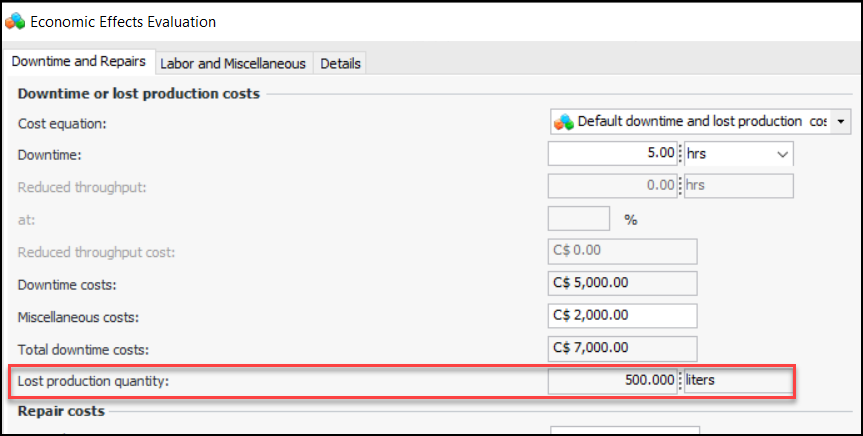Click the Economic Effects Evaluation title bar icon
The width and height of the screenshot is (863, 436).
[14, 21]
